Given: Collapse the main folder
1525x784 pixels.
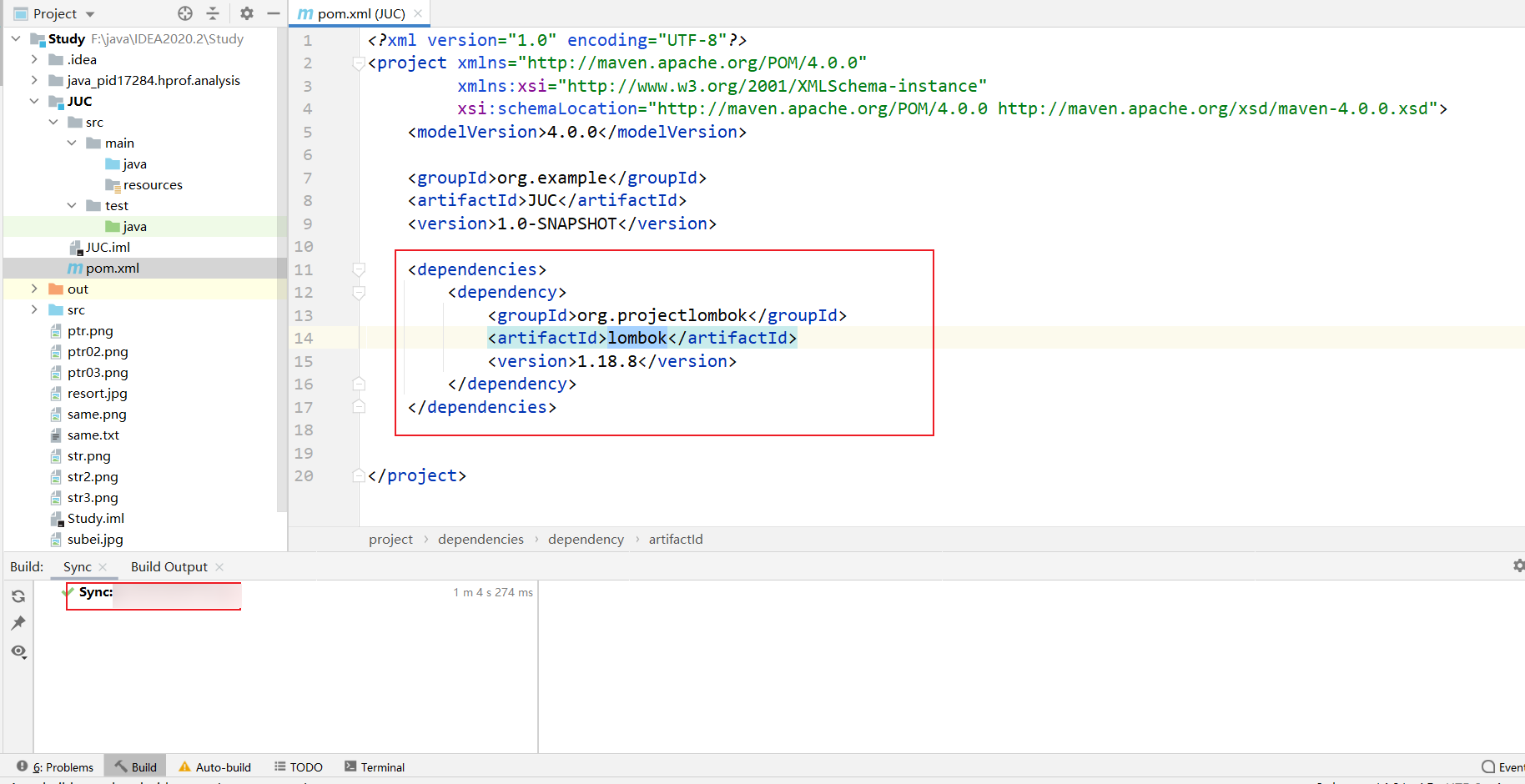Looking at the screenshot, I should click(72, 143).
